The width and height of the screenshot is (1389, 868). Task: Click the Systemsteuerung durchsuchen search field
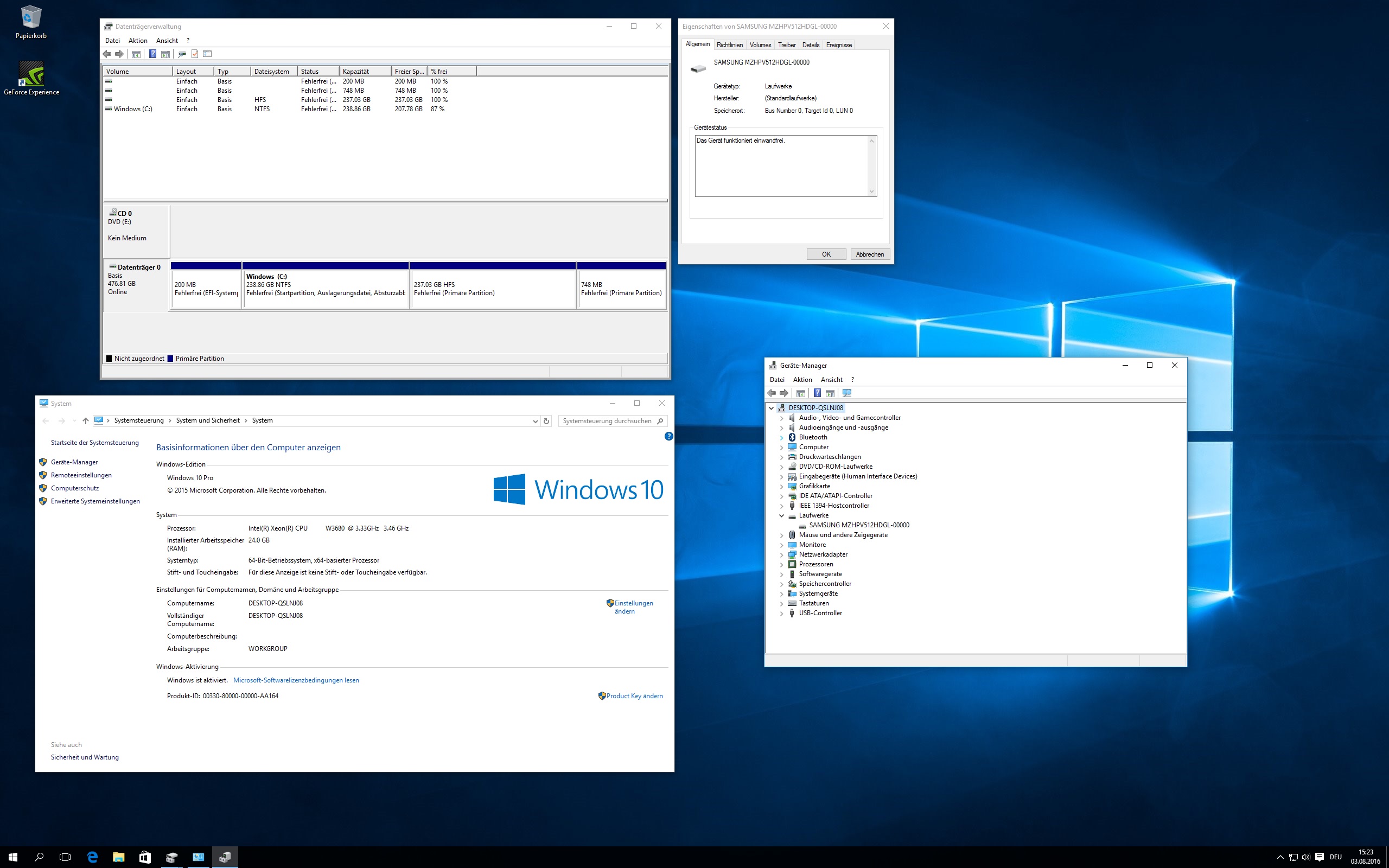pyautogui.click(x=607, y=421)
